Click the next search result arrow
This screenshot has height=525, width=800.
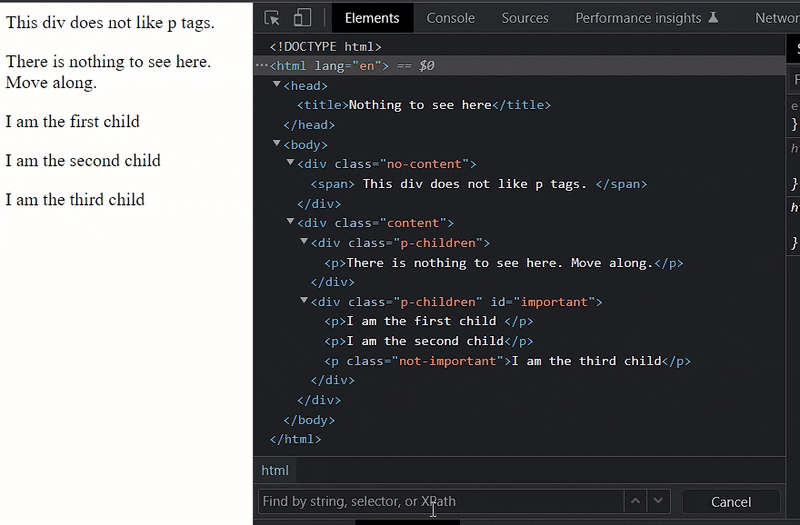click(658, 501)
